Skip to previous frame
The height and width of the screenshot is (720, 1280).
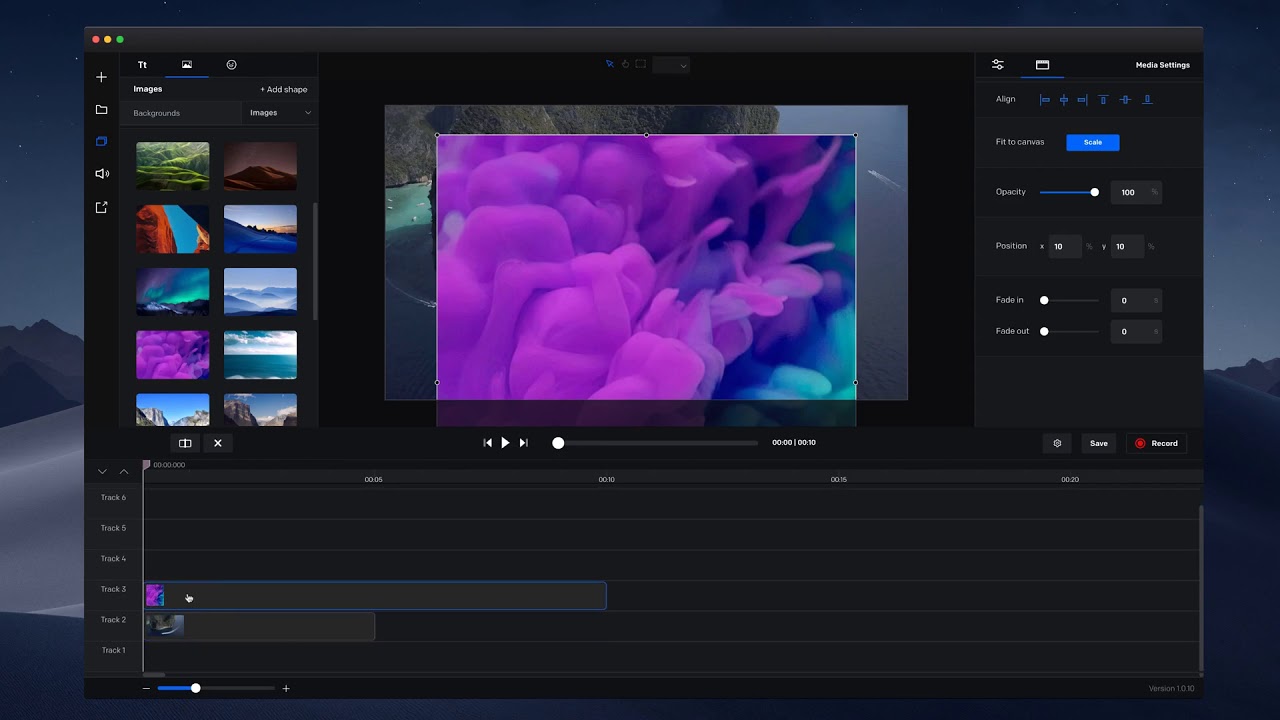pyautogui.click(x=487, y=442)
